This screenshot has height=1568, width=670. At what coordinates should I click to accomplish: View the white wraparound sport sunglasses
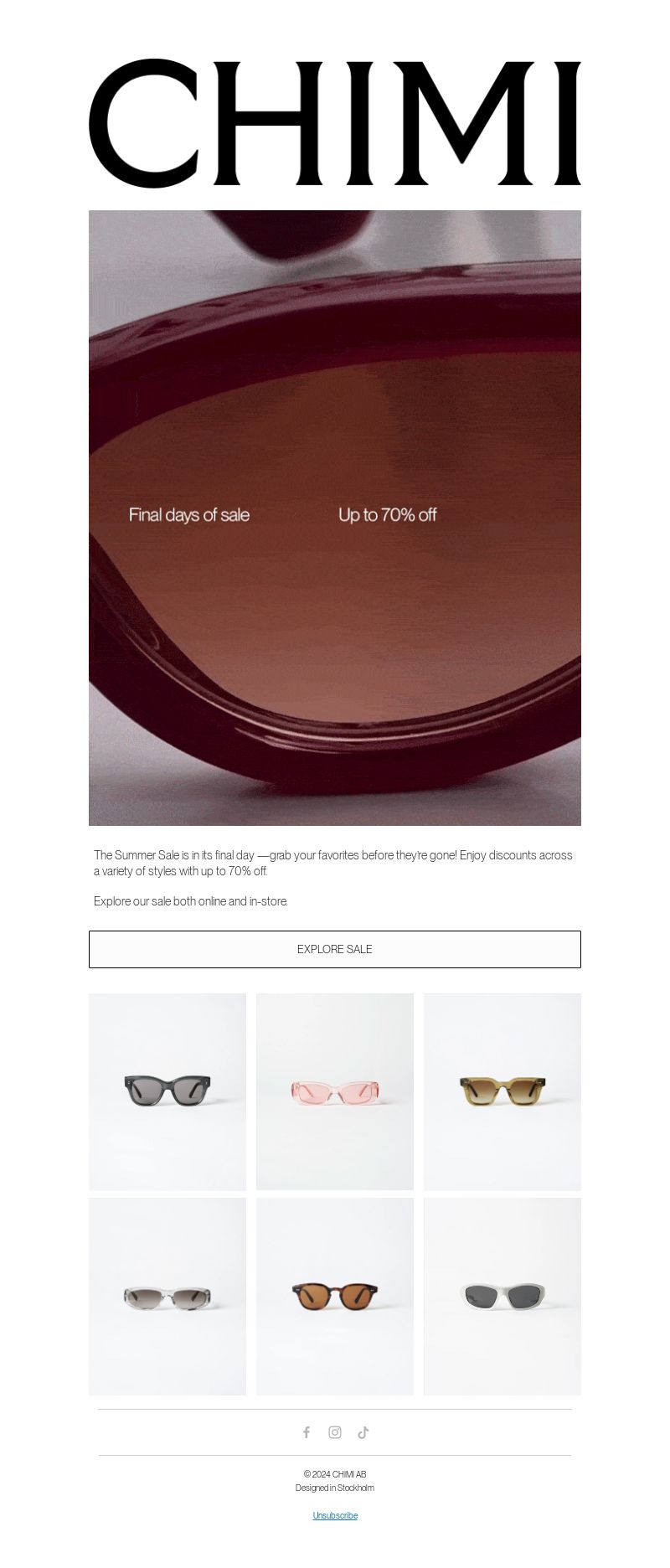click(502, 1297)
